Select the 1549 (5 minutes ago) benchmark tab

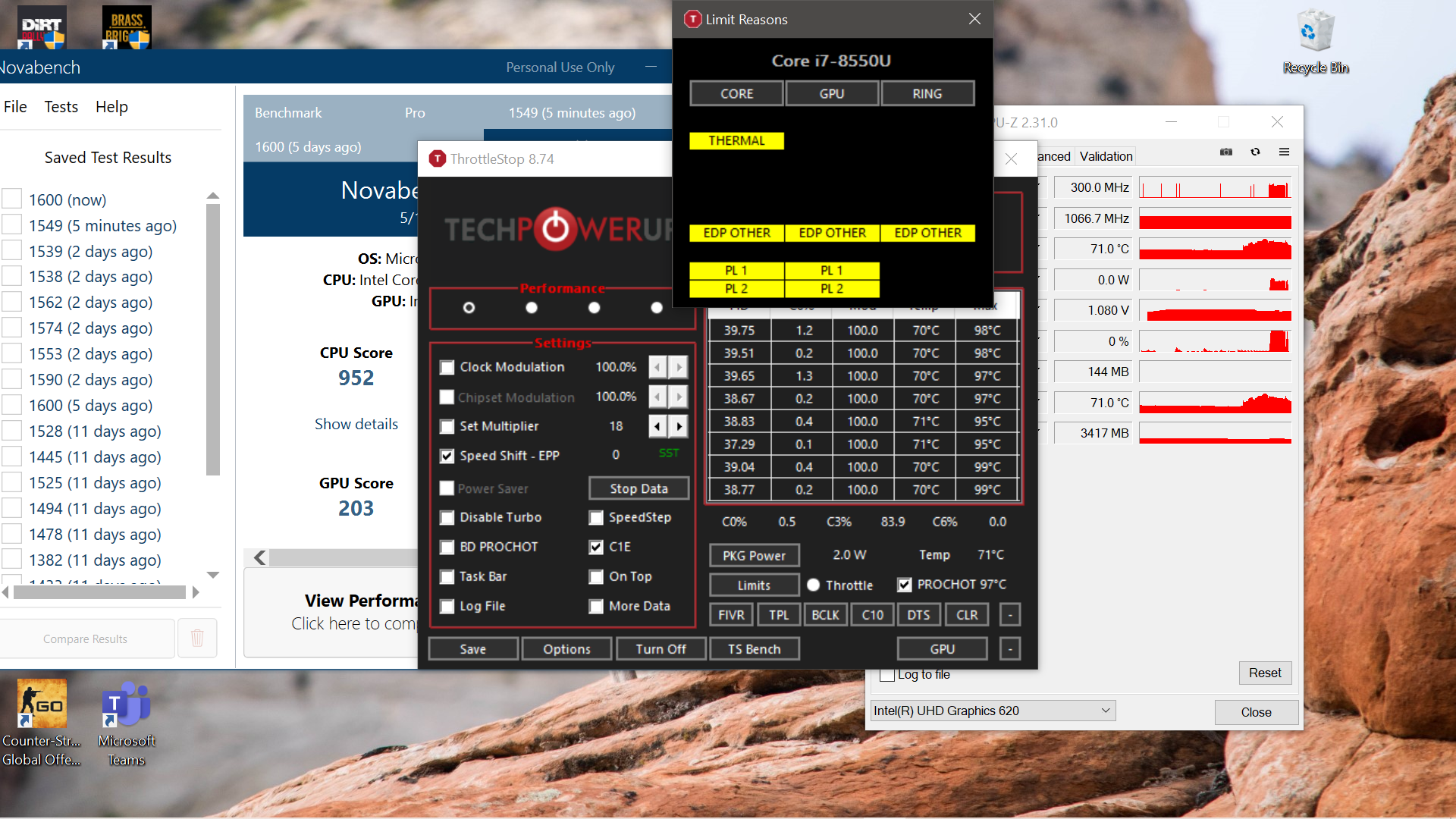572,113
